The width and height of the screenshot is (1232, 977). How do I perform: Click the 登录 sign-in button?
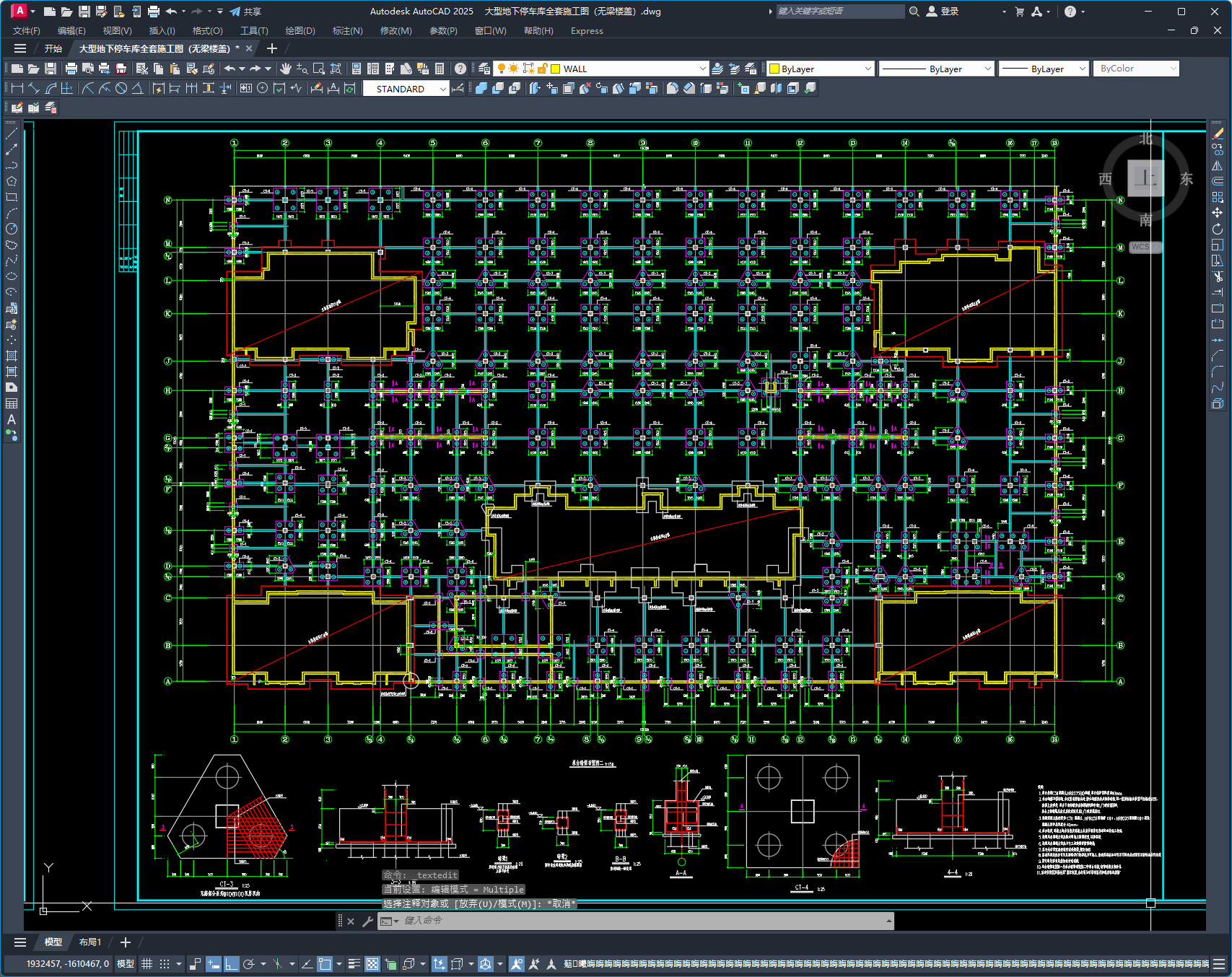point(943,12)
